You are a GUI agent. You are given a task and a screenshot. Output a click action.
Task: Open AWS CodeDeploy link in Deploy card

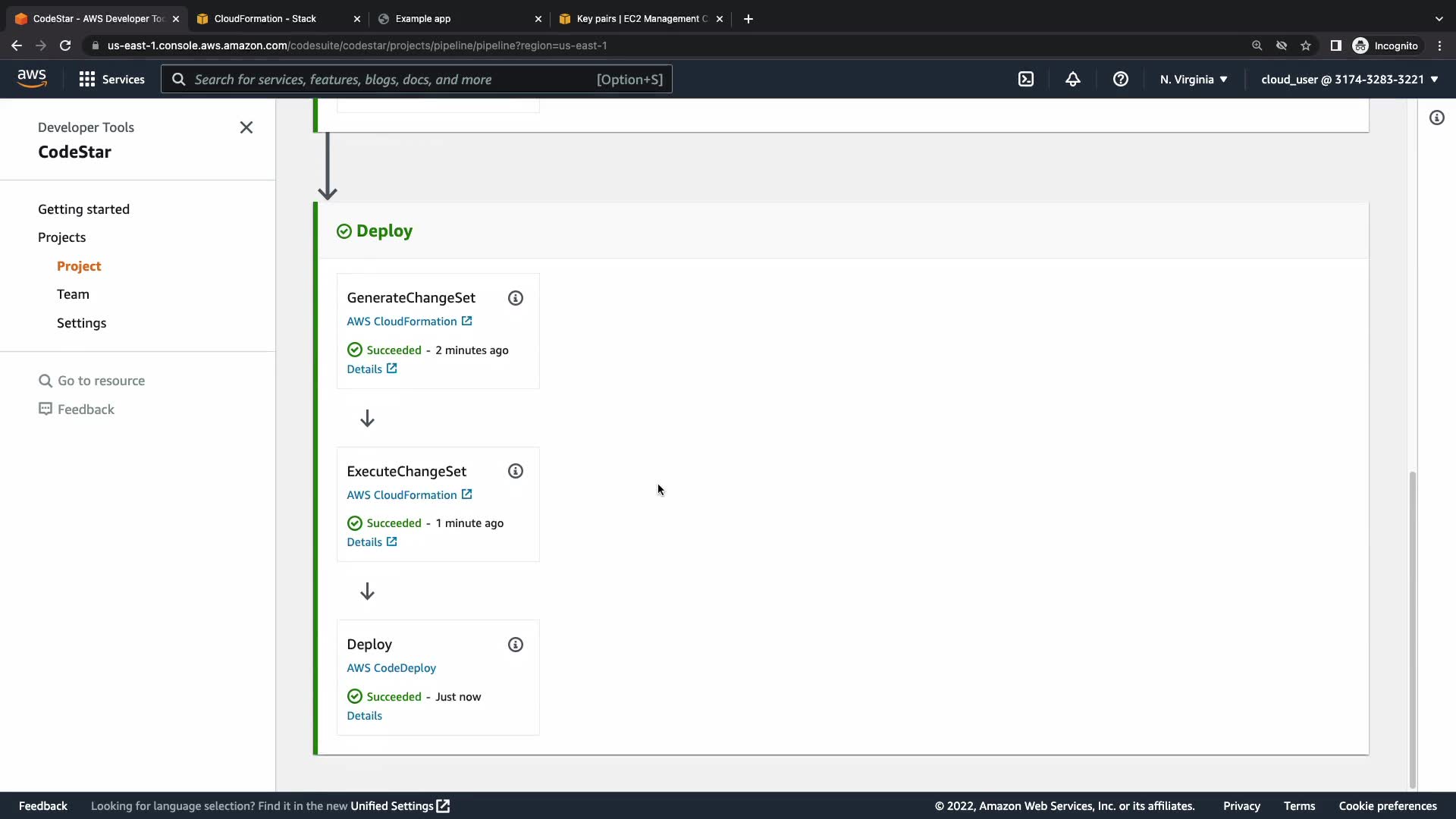point(391,668)
